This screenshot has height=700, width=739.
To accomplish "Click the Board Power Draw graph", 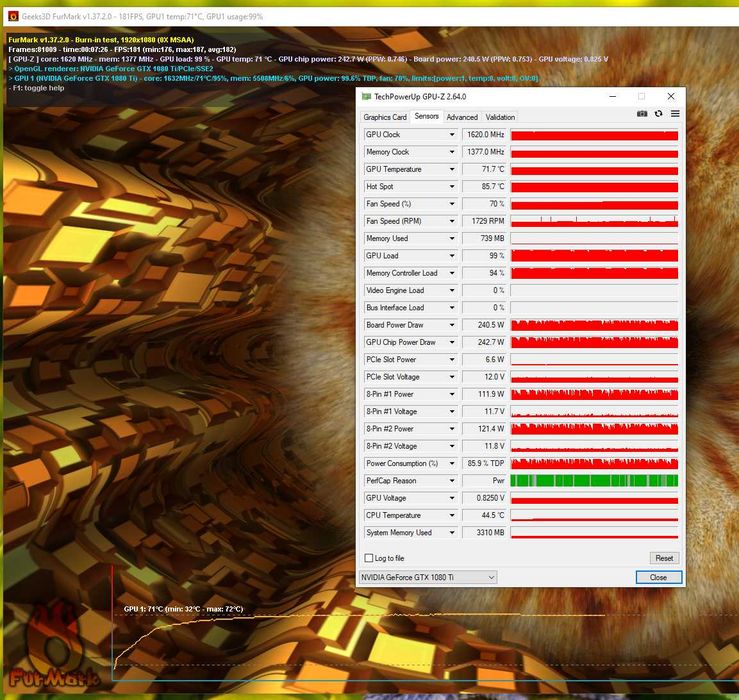I will 594,325.
